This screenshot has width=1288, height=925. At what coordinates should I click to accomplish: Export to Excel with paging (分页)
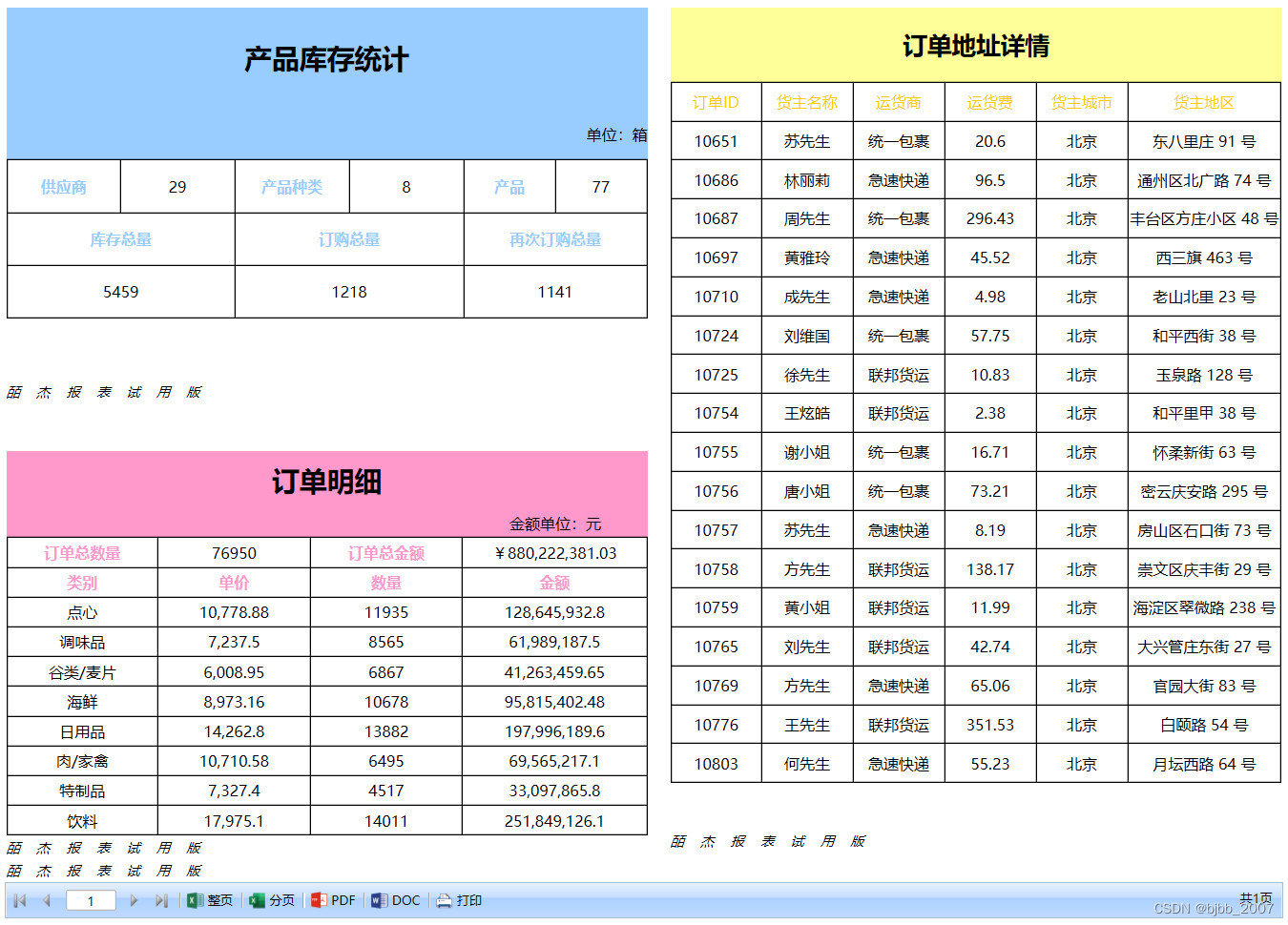point(272,900)
